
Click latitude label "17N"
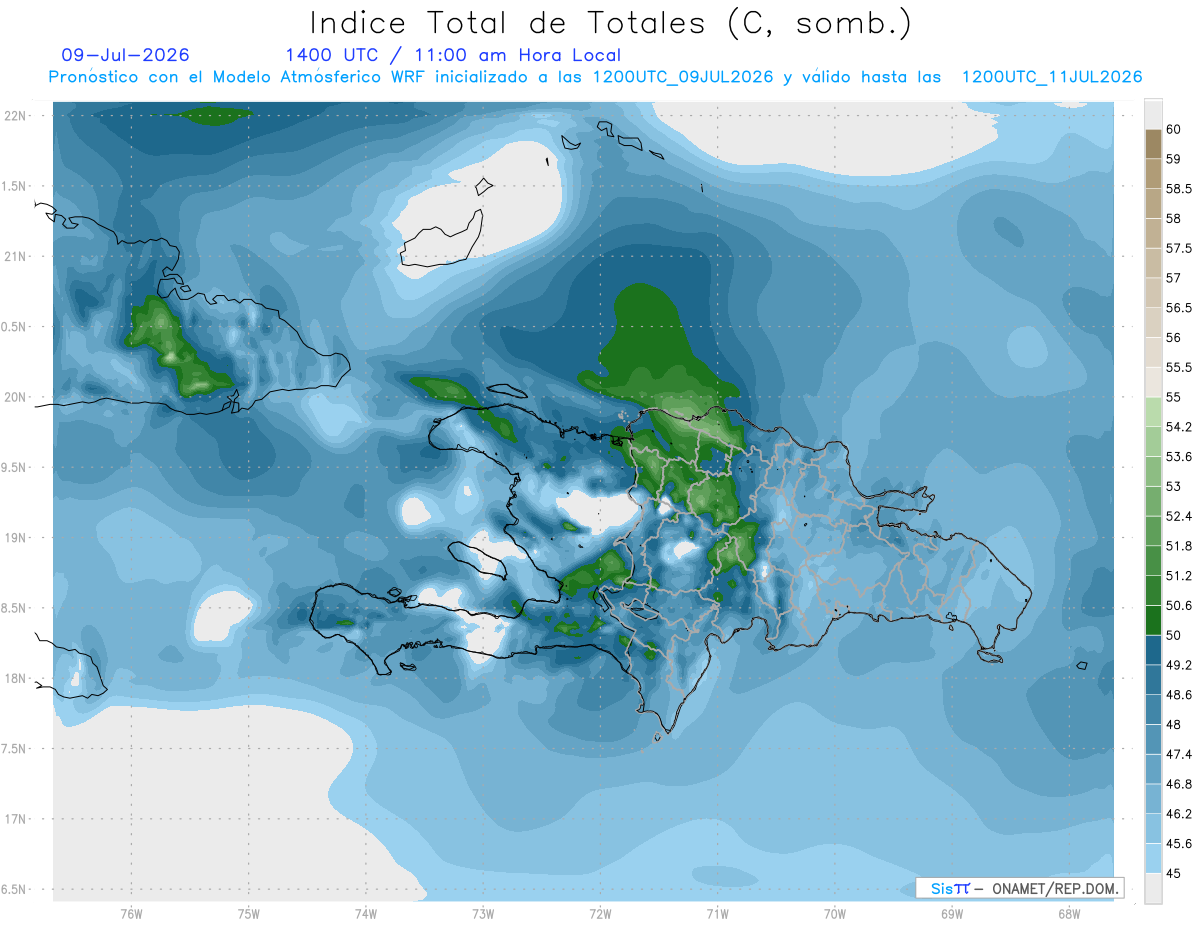click(x=16, y=819)
